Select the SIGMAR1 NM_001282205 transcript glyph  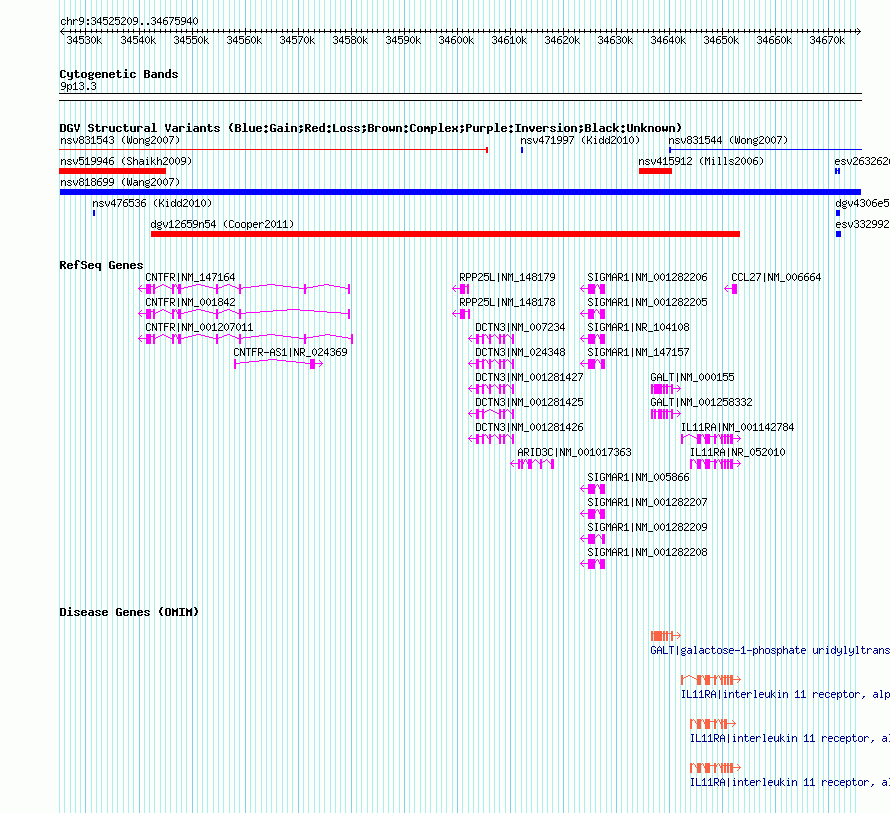tap(593, 314)
